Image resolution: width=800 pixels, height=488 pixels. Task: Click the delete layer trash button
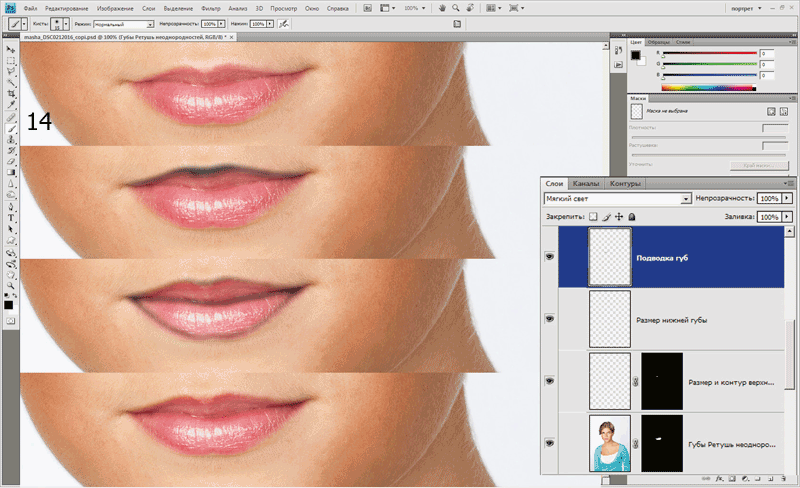pos(783,479)
